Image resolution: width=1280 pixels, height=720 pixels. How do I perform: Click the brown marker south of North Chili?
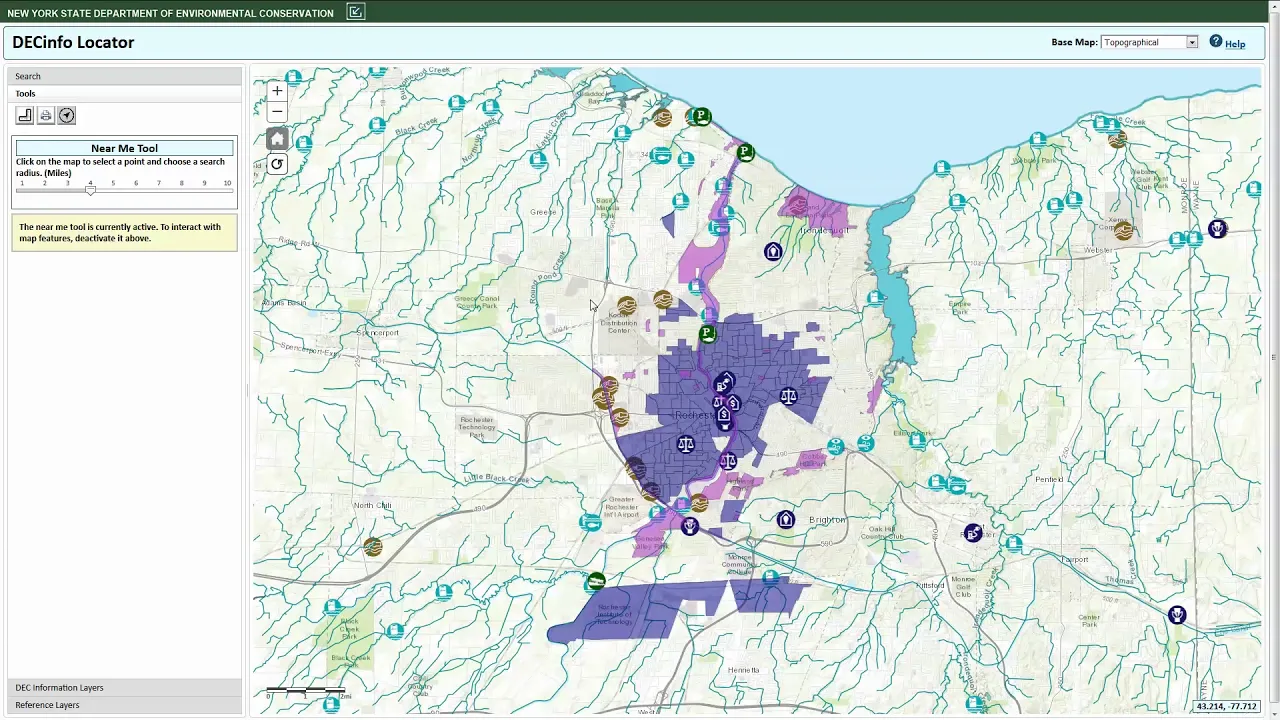coord(373,546)
